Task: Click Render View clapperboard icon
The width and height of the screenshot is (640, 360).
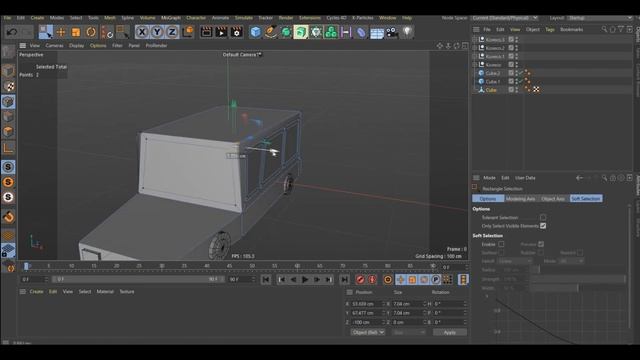Action: 206,32
